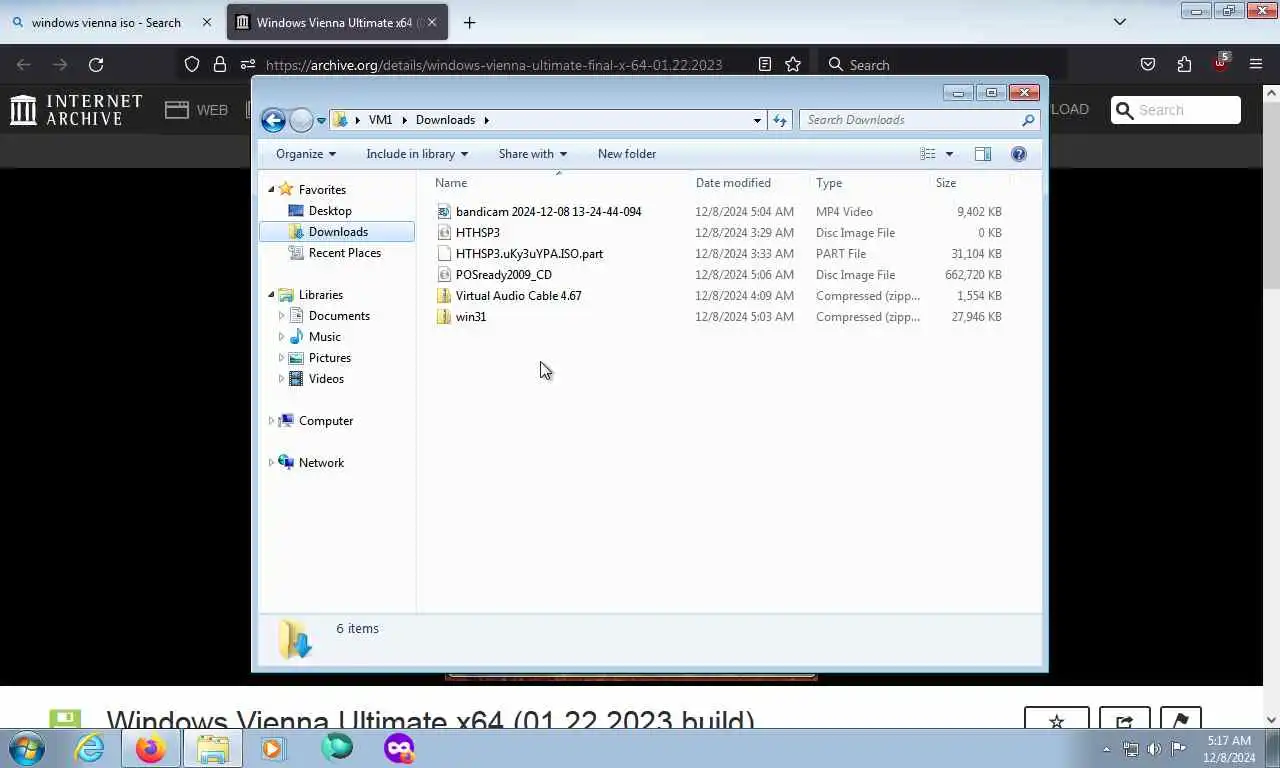Click the volume speaker tray icon

(1155, 749)
